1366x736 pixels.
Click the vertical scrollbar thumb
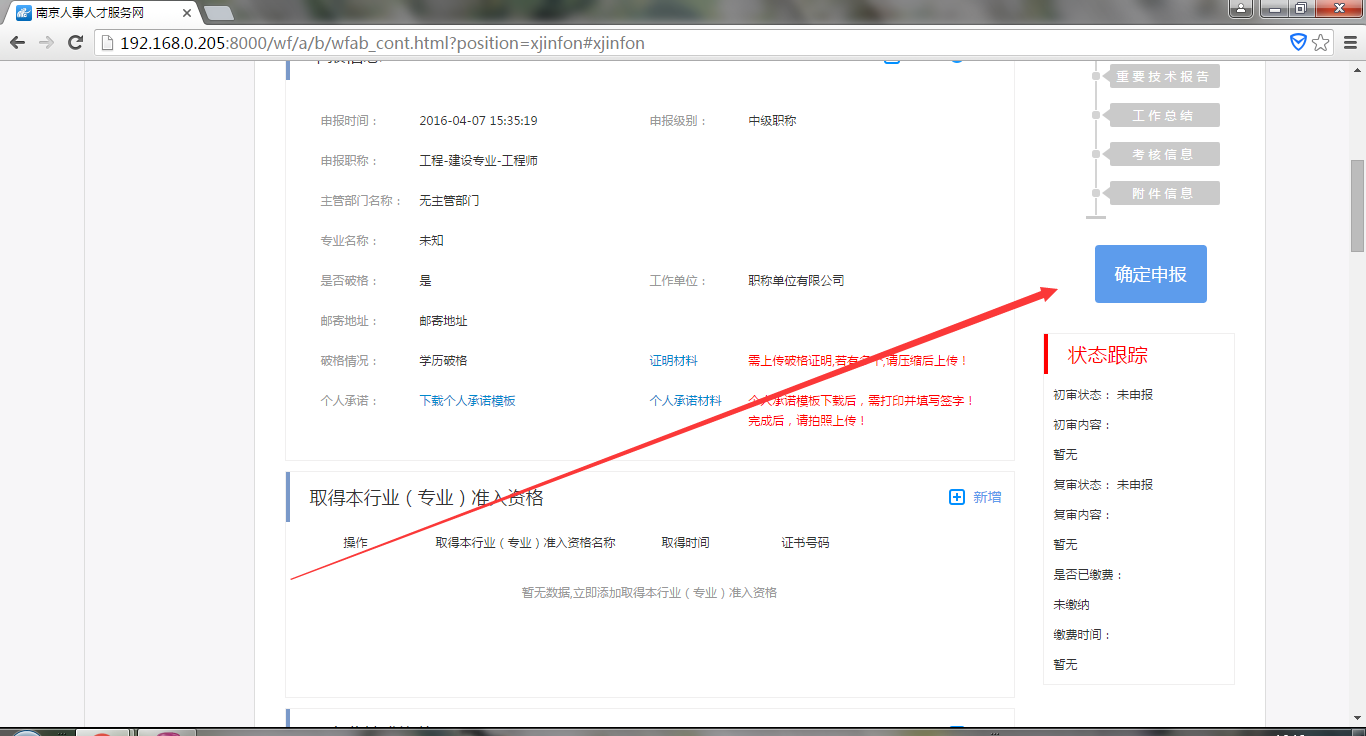(x=1357, y=205)
